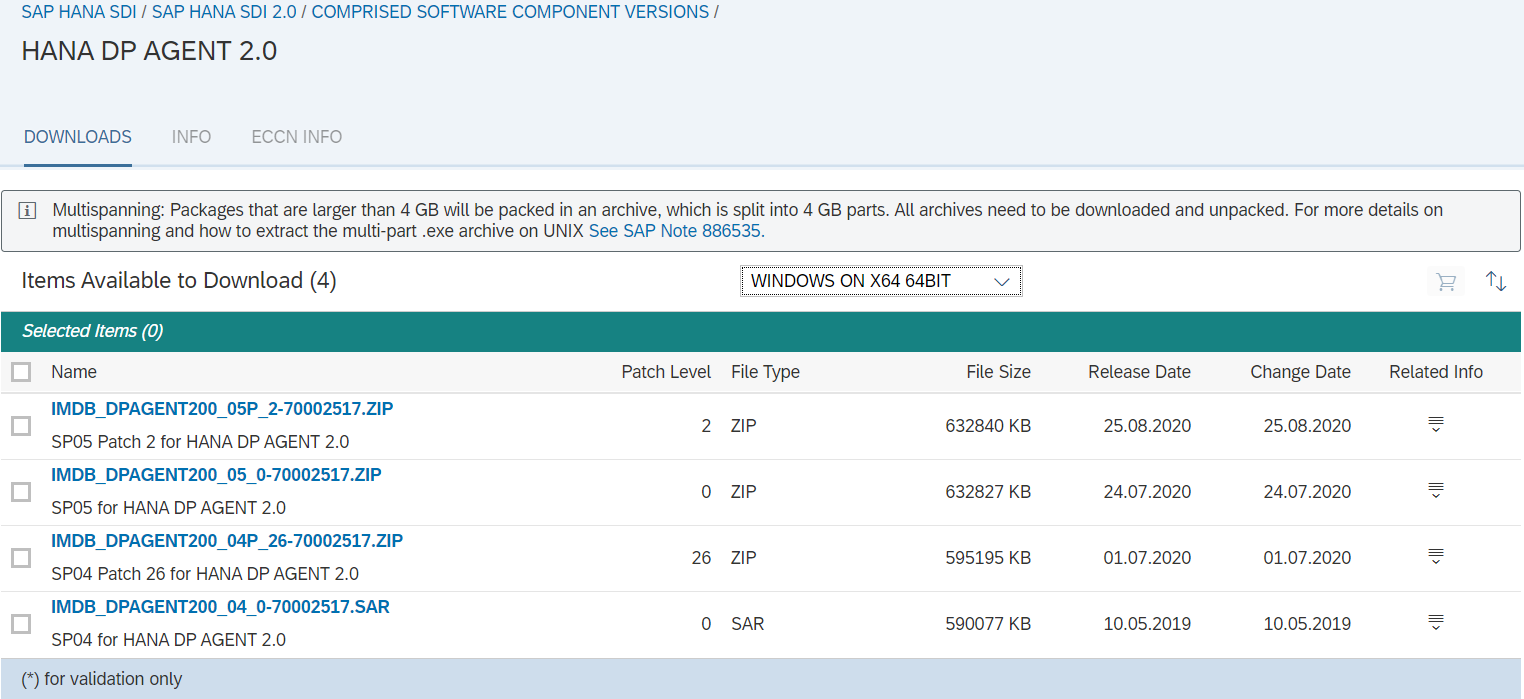Open related info for SP04 Patch 26 row
The image size is (1524, 699).
click(1436, 557)
